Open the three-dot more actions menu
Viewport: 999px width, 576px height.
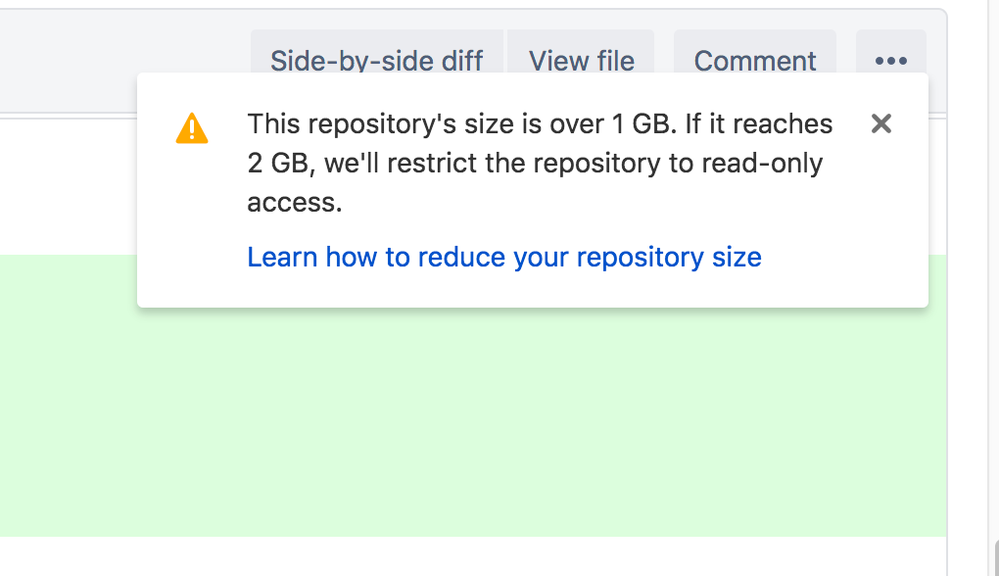click(891, 61)
